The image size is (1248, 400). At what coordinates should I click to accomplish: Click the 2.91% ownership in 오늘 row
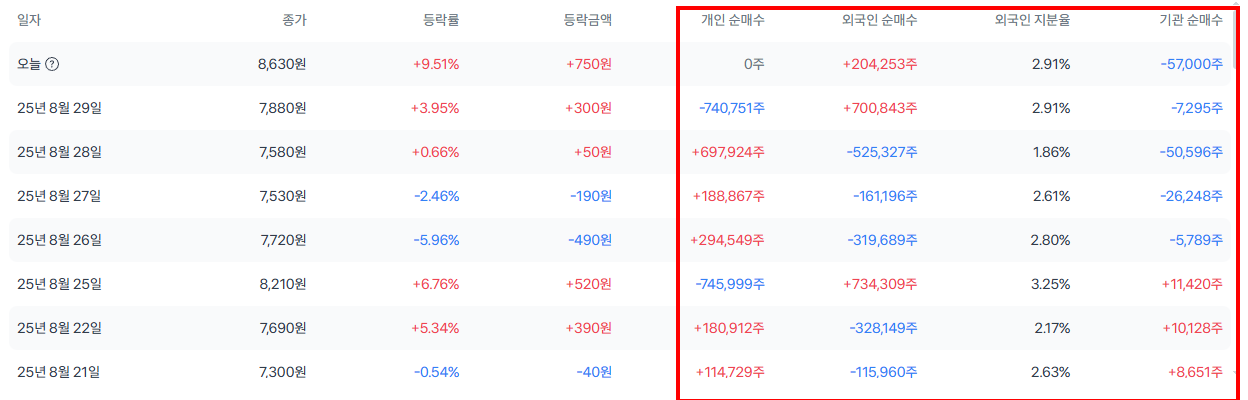(x=1050, y=64)
